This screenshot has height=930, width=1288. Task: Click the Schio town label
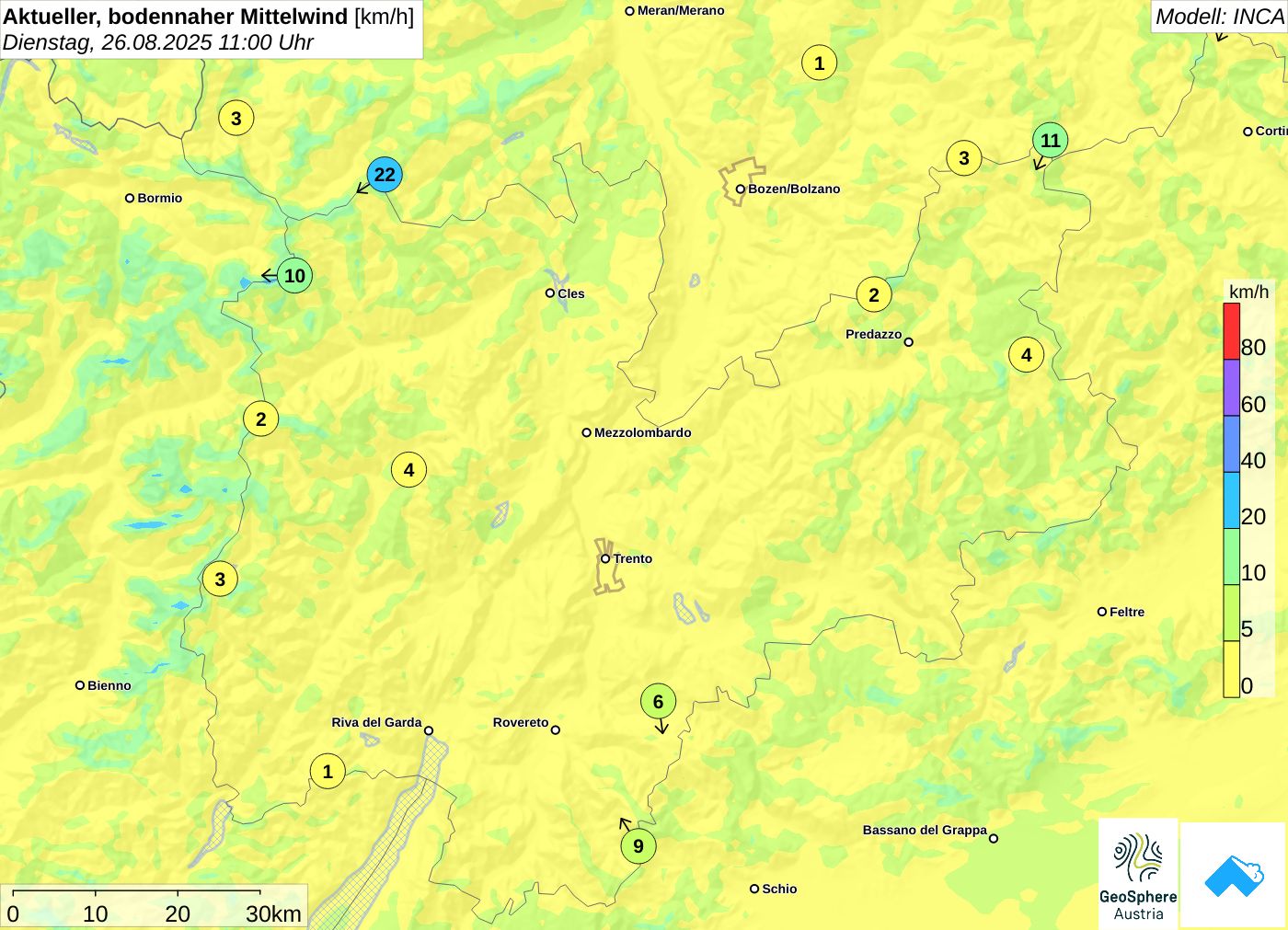pyautogui.click(x=779, y=889)
